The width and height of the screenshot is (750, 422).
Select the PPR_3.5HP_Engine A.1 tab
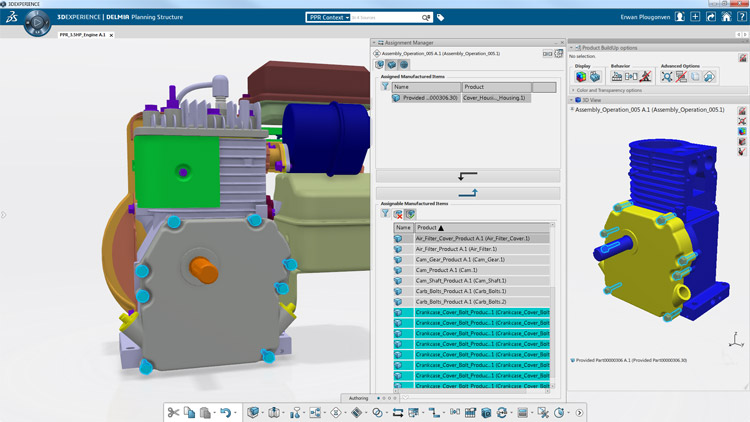(82, 35)
